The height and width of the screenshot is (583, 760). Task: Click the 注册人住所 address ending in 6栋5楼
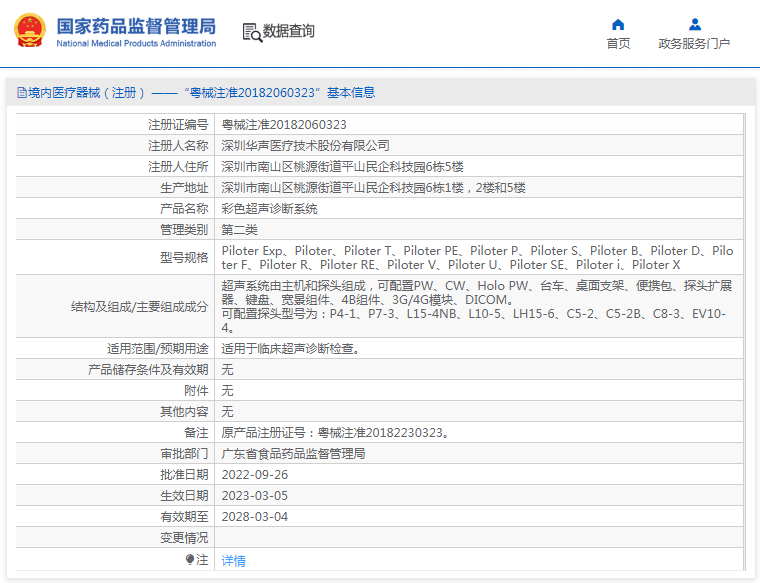342,167
